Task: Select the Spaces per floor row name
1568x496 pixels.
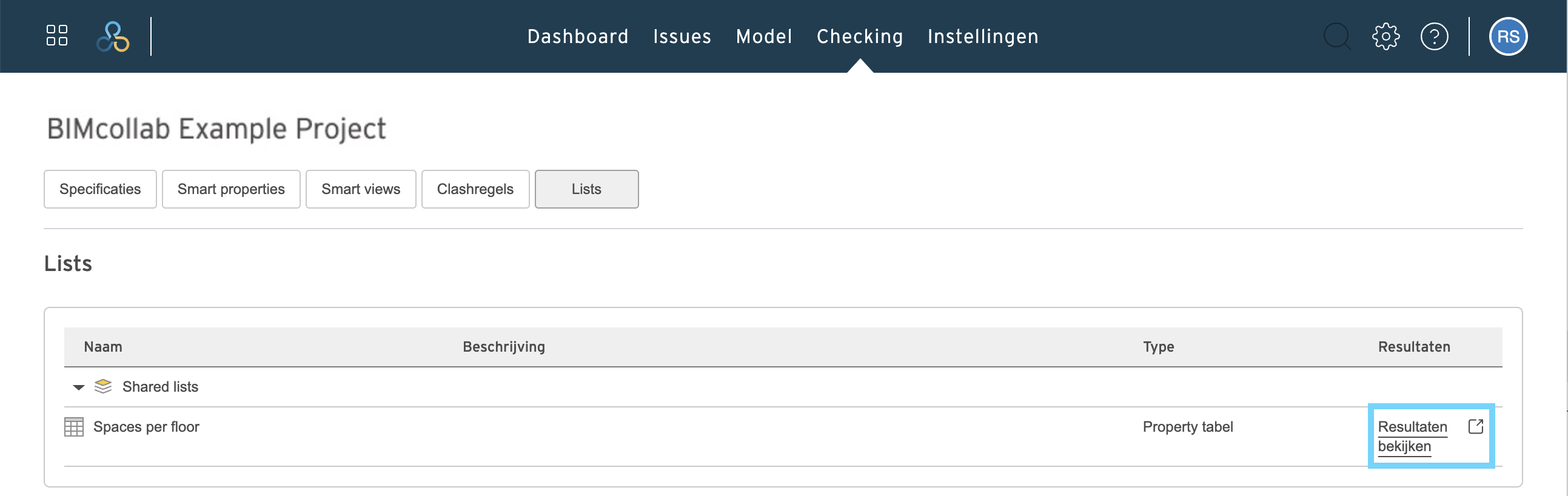Action: point(146,427)
